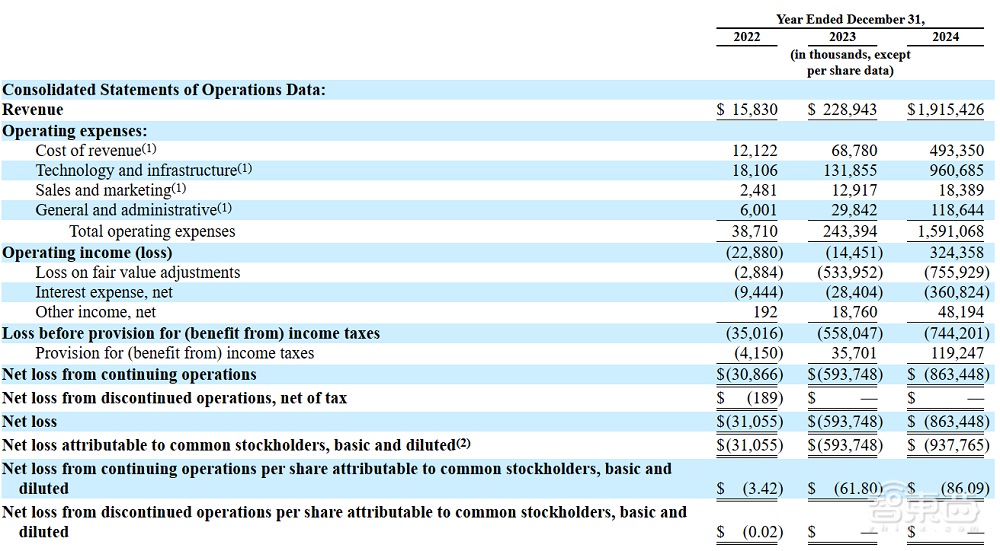The width and height of the screenshot is (1000, 551).
Task: Click the 'Consolidated Statements of Operations Data:' title
Action: click(164, 90)
